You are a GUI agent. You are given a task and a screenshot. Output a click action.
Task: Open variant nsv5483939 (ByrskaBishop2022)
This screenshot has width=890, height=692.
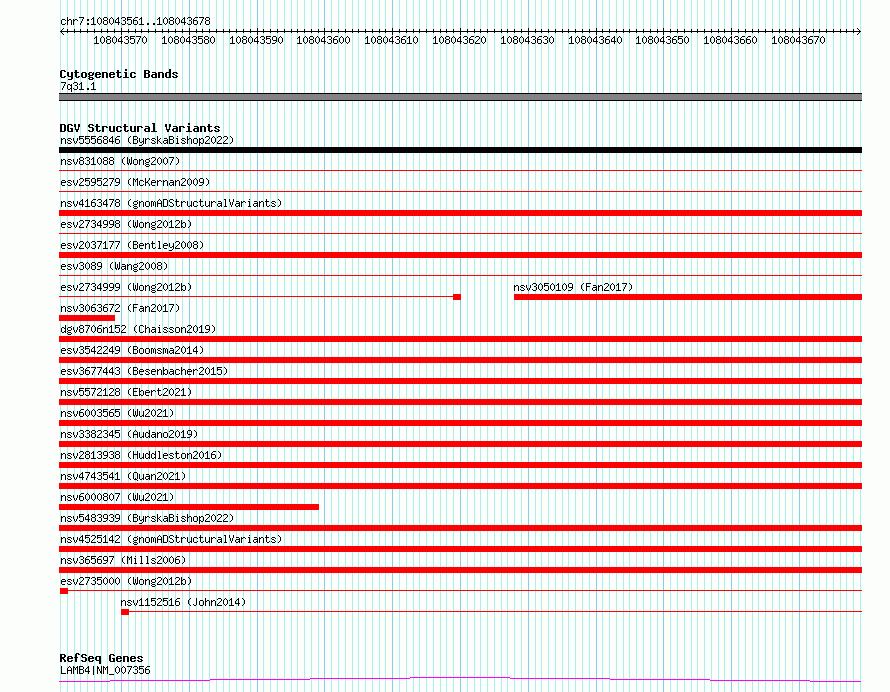147,518
